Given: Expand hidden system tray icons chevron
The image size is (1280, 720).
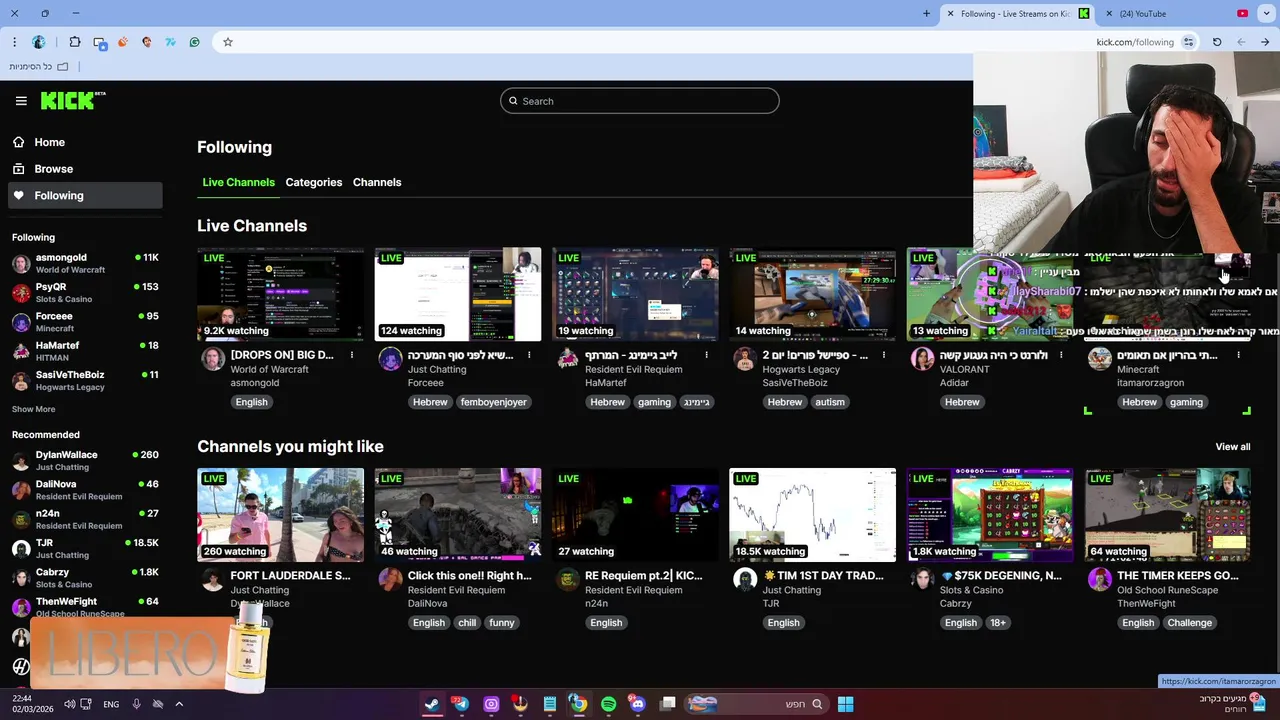Looking at the screenshot, I should point(179,704).
